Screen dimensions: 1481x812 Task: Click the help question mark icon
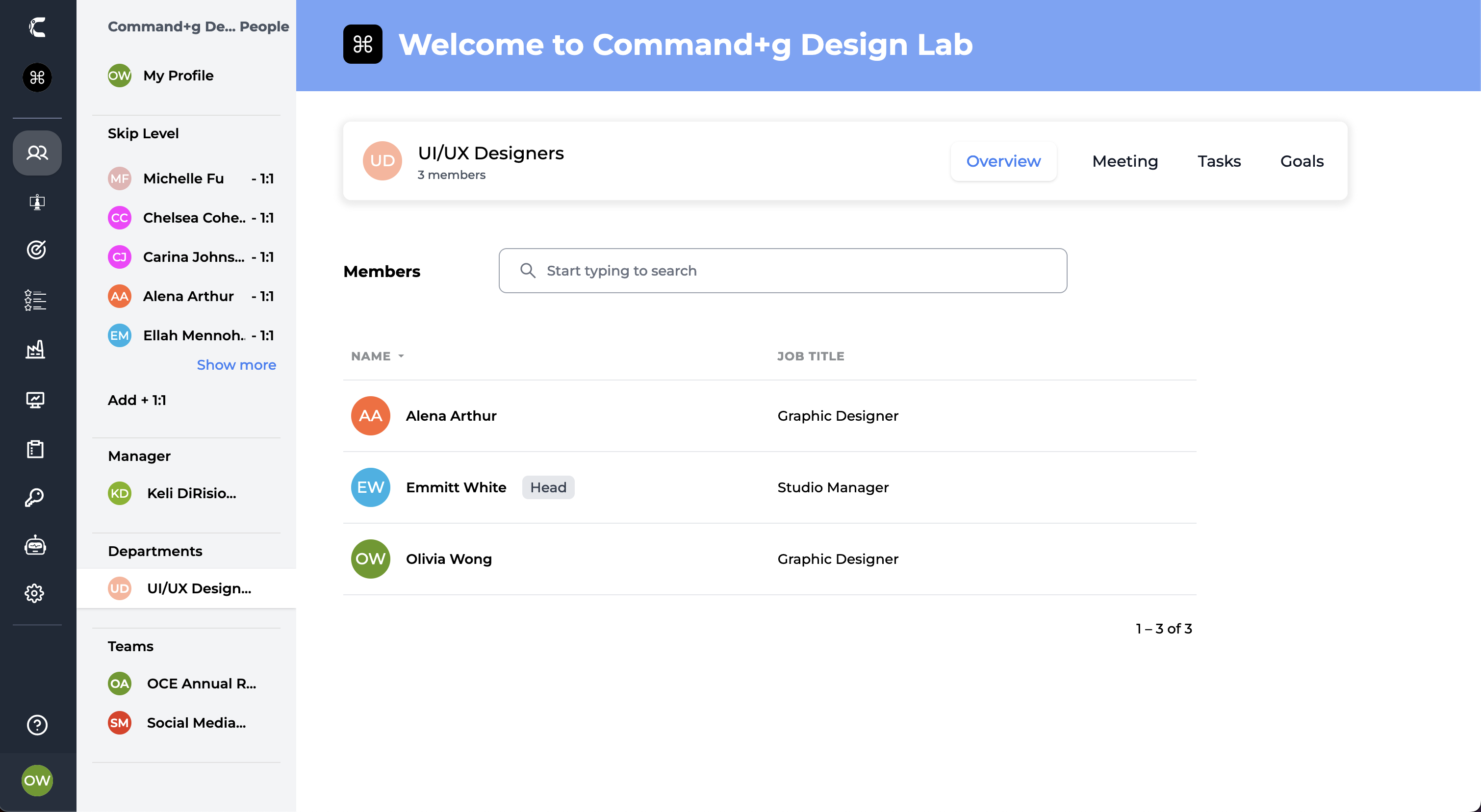(37, 725)
